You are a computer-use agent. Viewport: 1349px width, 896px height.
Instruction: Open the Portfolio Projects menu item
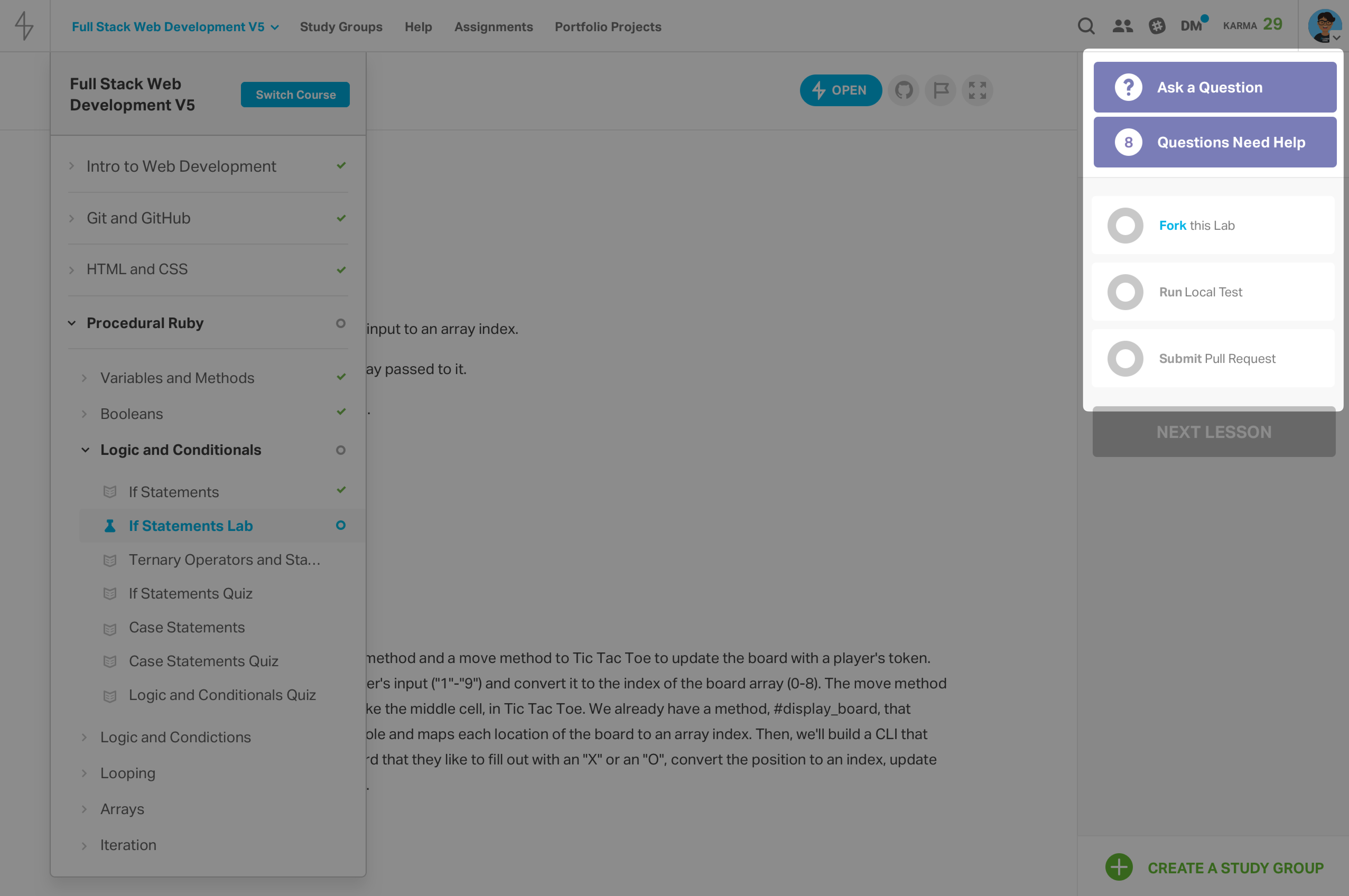(x=607, y=27)
